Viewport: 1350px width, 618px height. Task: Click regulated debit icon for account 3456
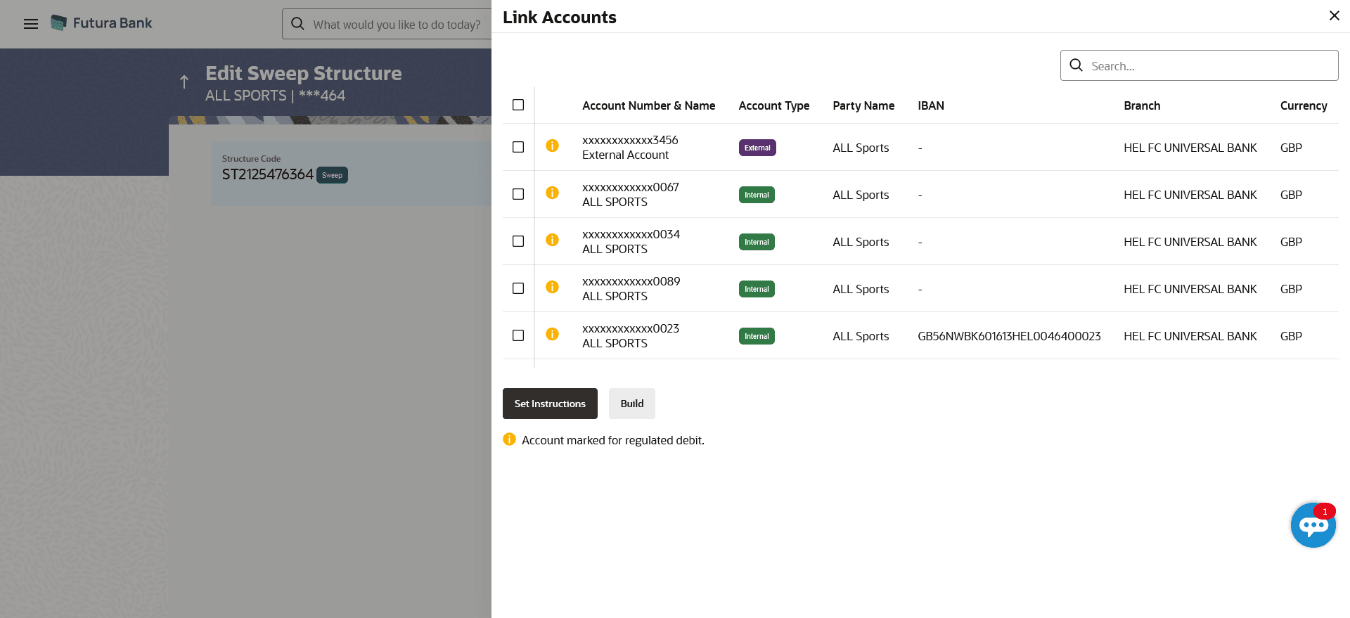552,146
